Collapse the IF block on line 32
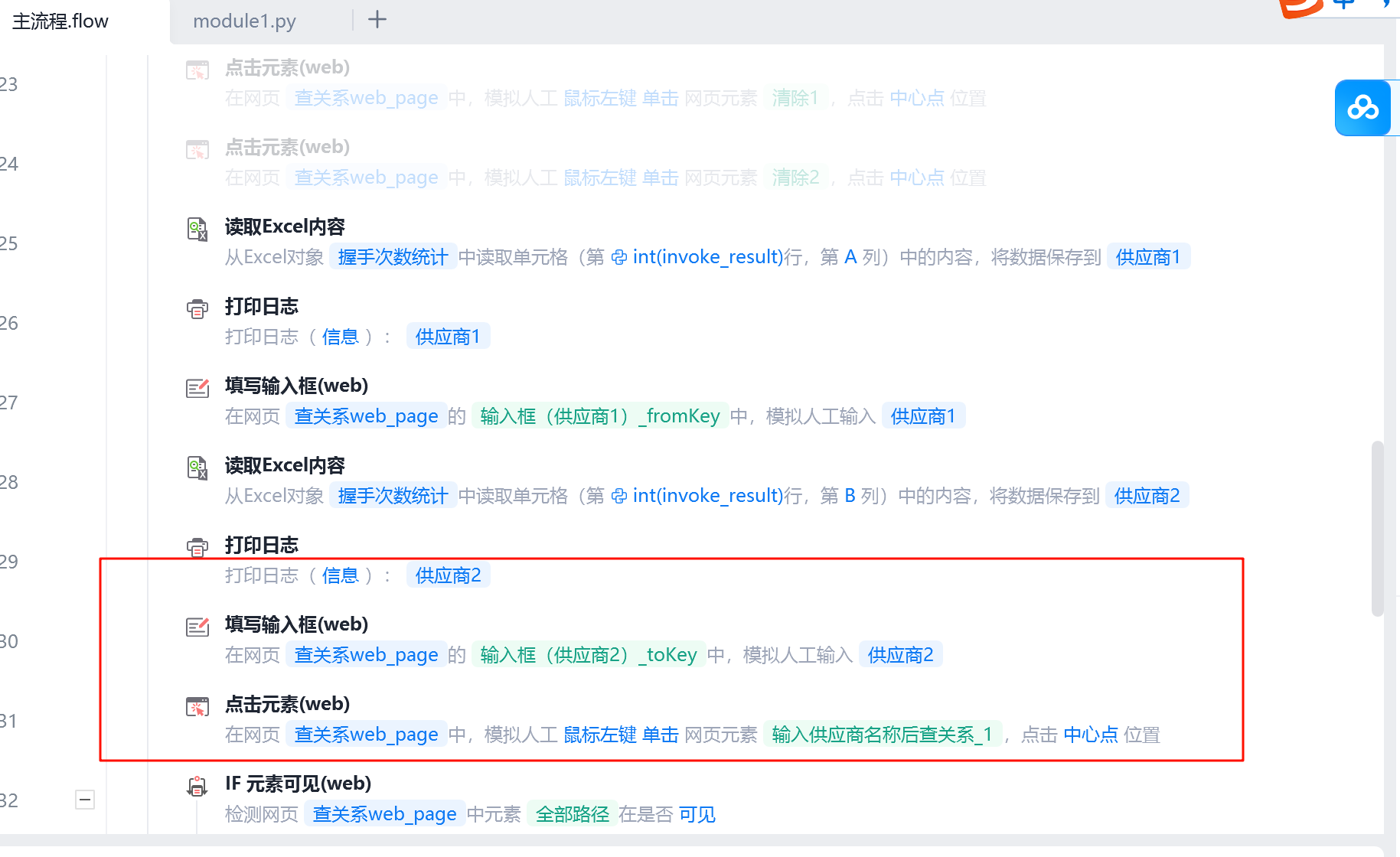The width and height of the screenshot is (1400, 857). coord(85,800)
